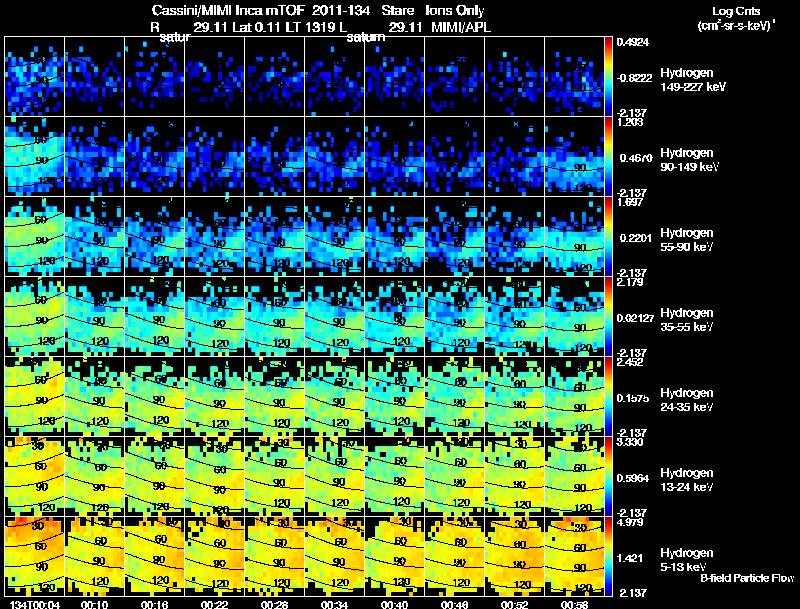
Task: Click the Hydrogen 55-90 keV panel at 00:52
Action: click(x=514, y=237)
